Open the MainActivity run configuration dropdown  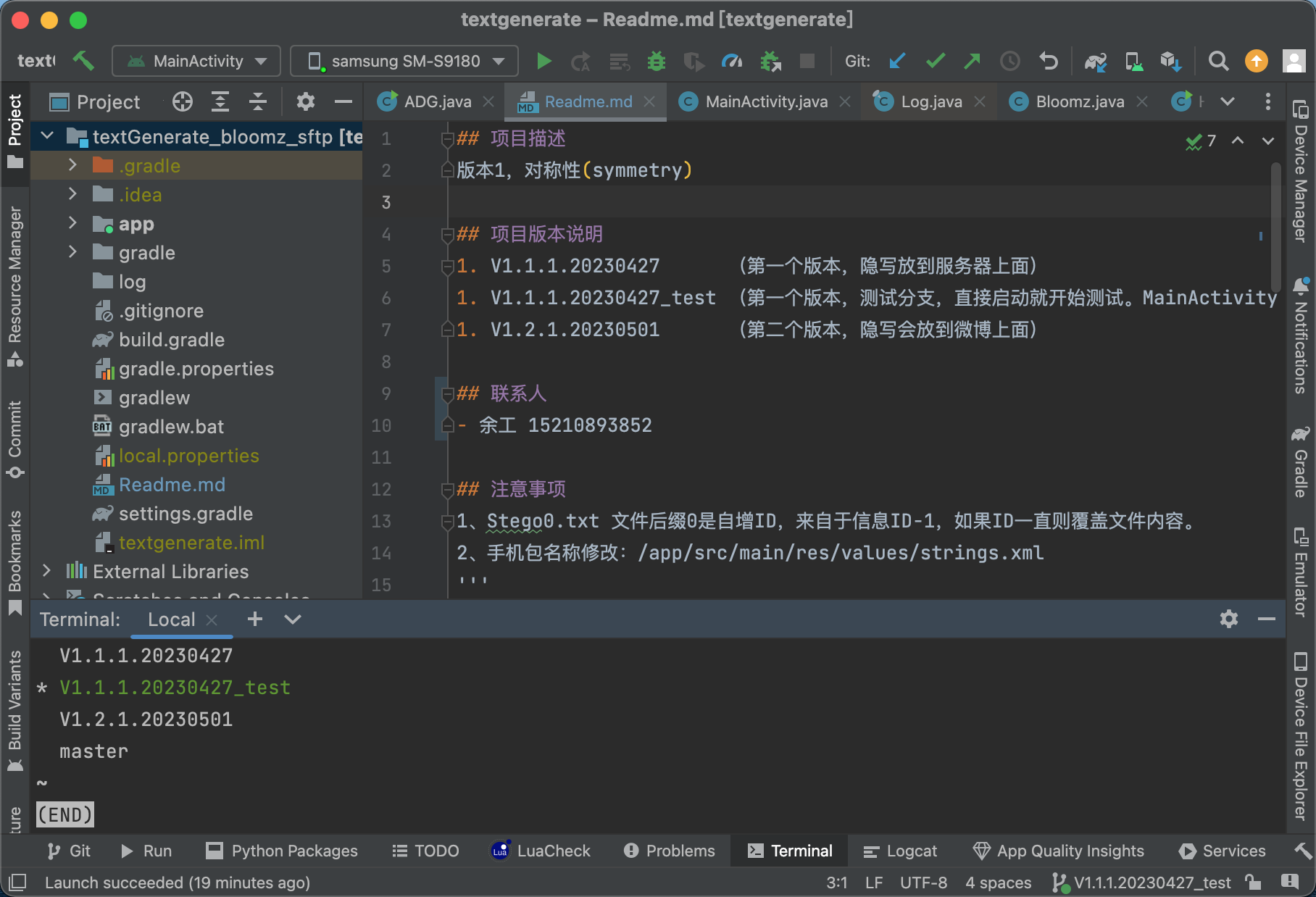click(196, 61)
